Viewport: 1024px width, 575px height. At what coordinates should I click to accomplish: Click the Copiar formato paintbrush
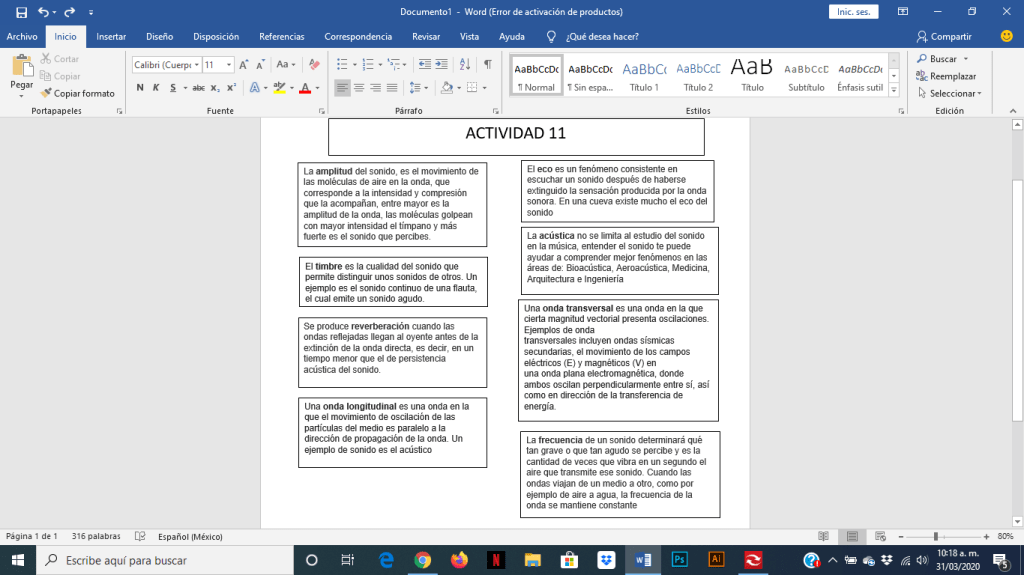(x=77, y=93)
